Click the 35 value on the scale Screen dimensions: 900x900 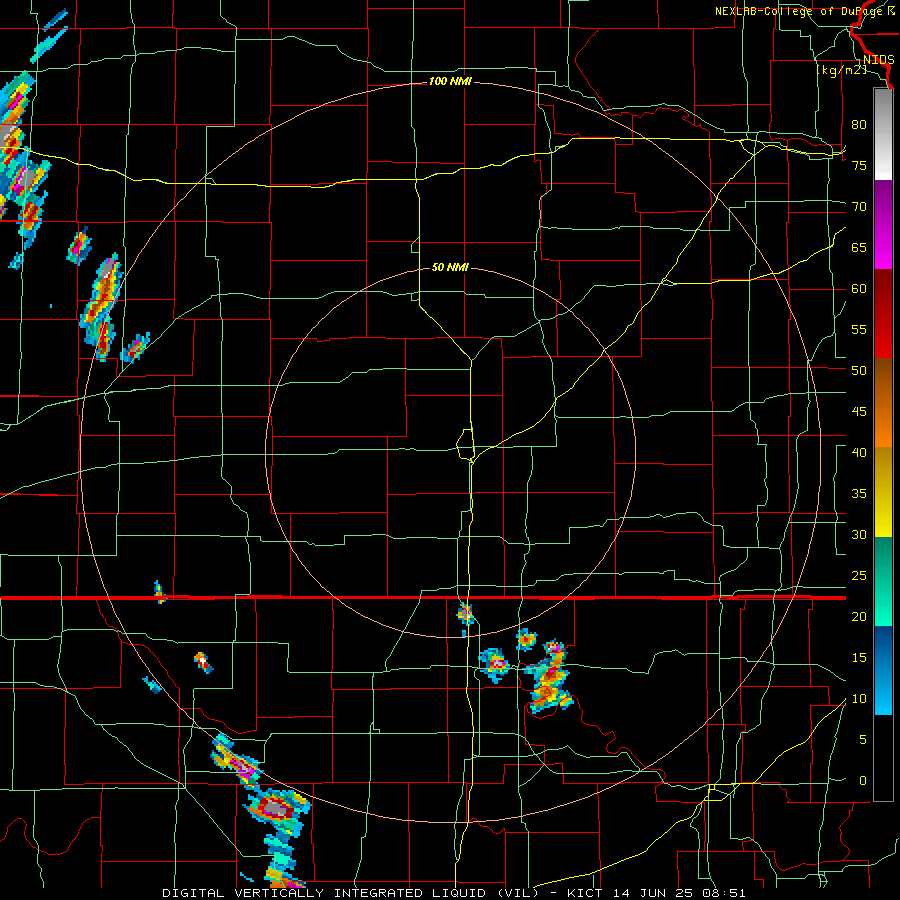[x=859, y=494]
